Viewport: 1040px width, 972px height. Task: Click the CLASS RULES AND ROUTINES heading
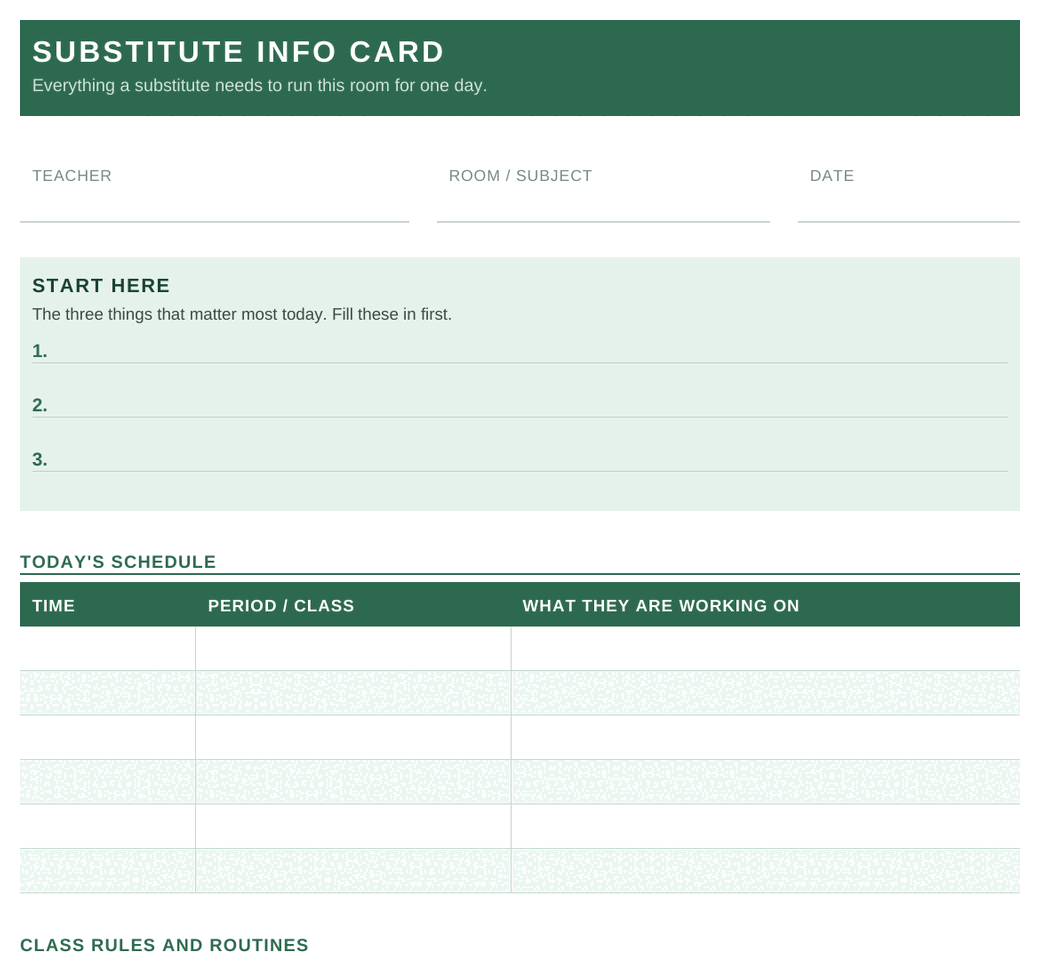click(164, 945)
